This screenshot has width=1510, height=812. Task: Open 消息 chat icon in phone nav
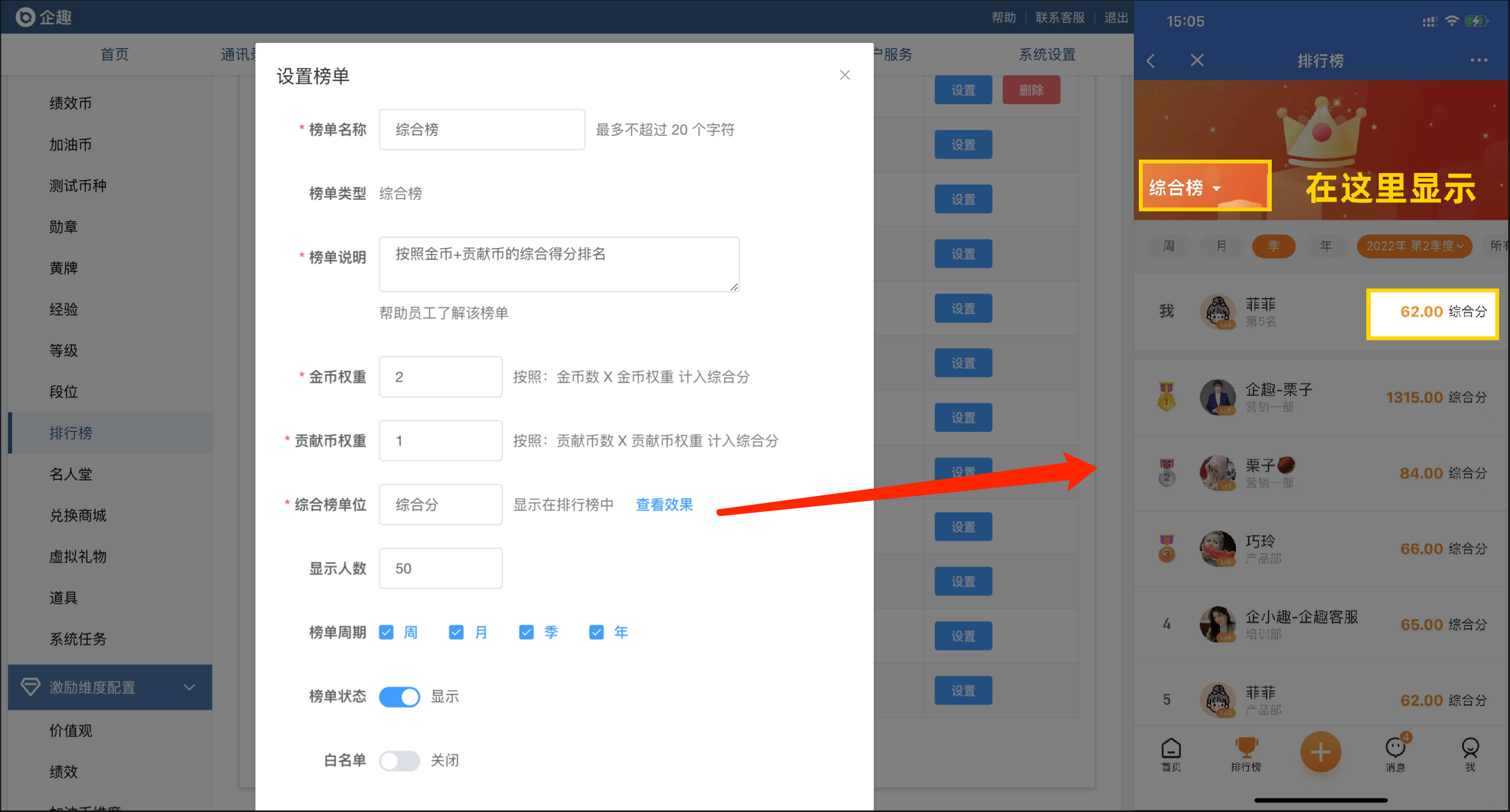1396,753
